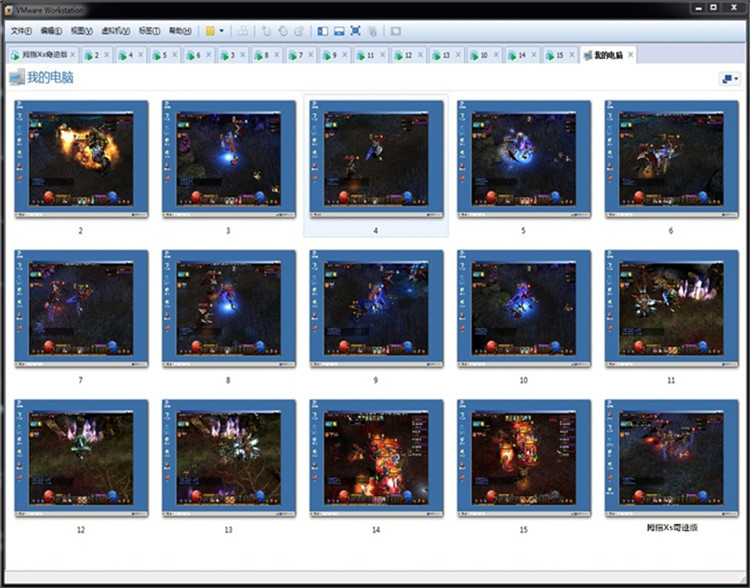Click the snapshot manager toolbar icon
The width and height of the screenshot is (750, 588).
(x=299, y=31)
